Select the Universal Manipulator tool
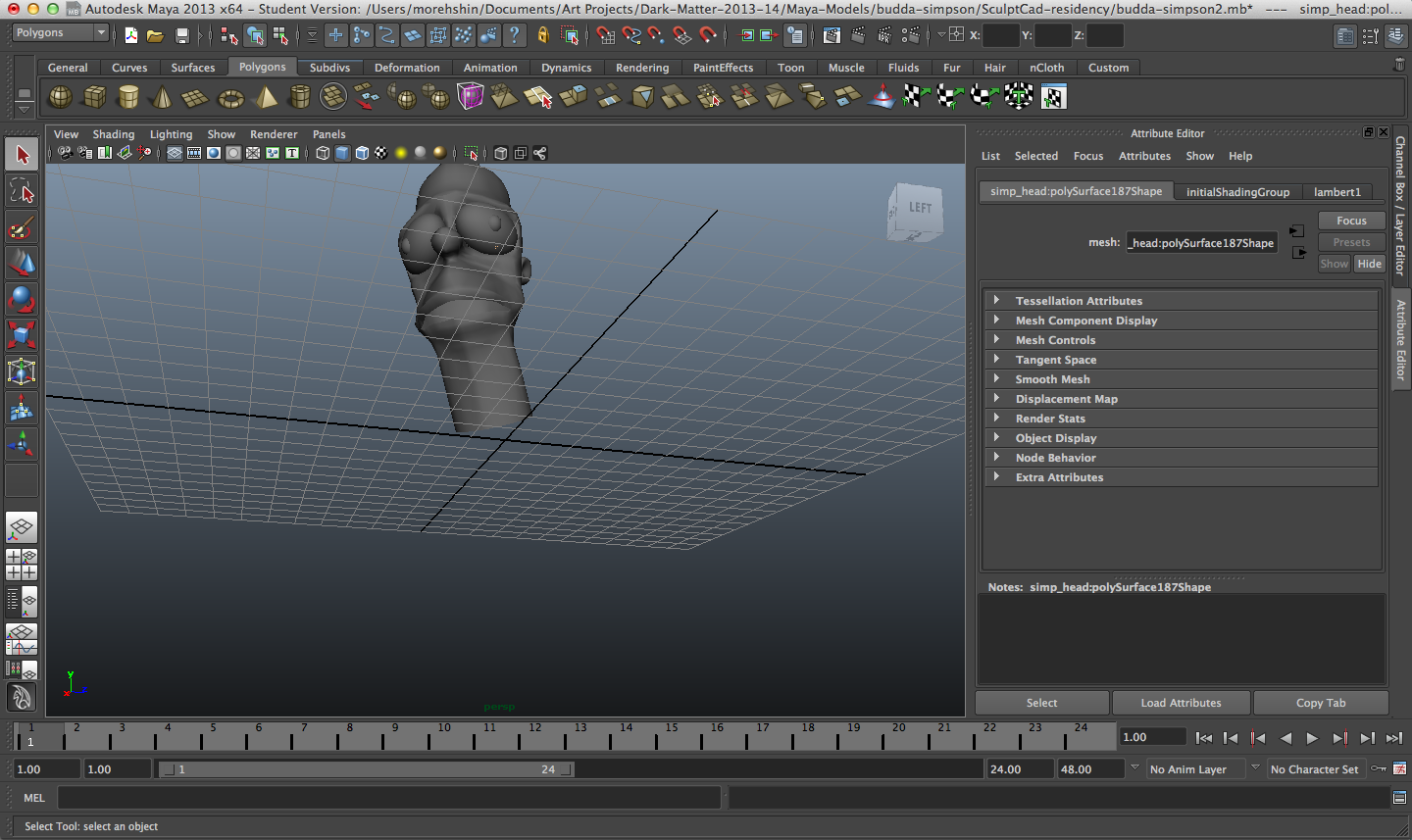This screenshot has width=1412, height=840. coord(22,371)
